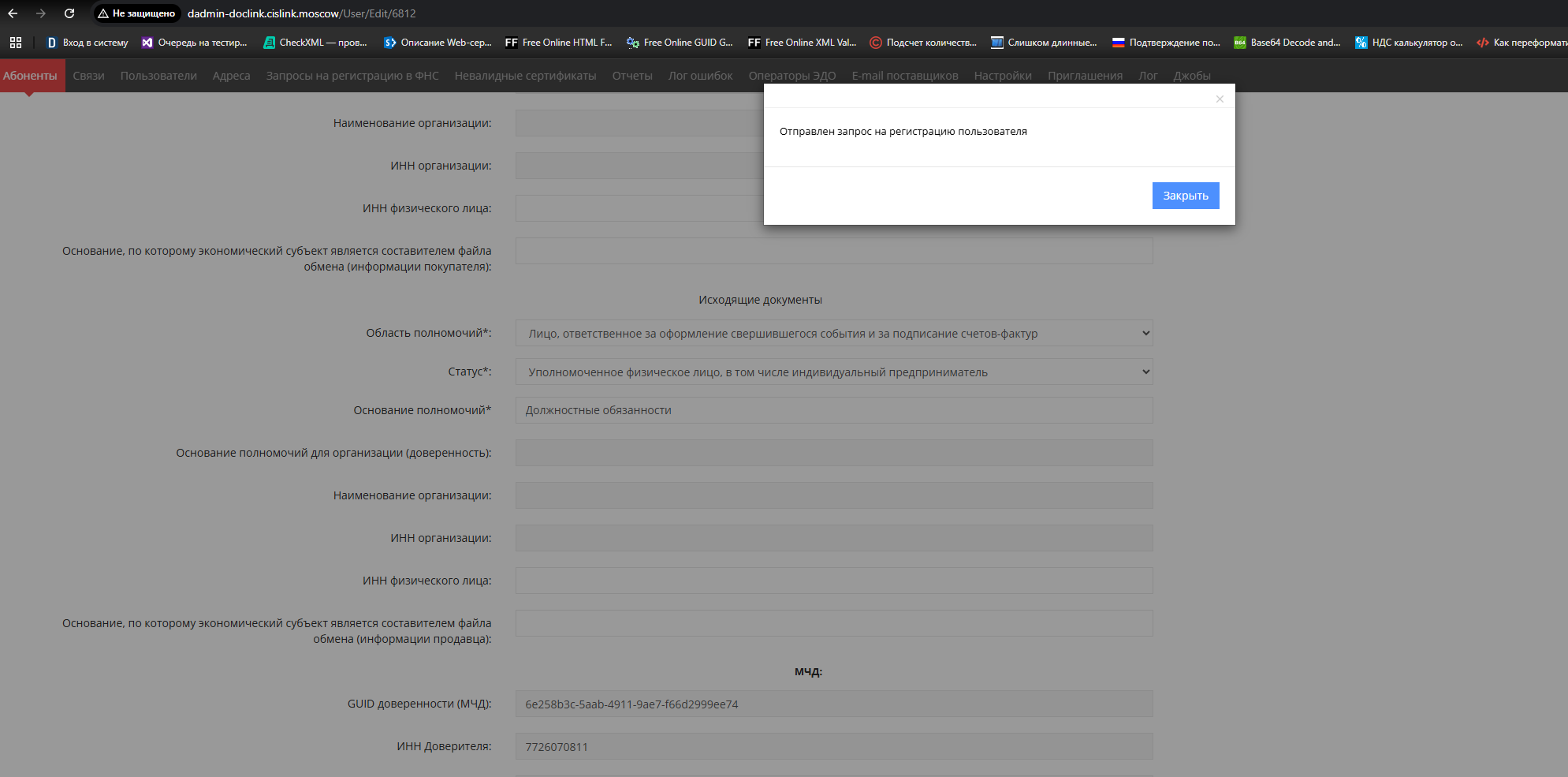Open 'Подтверждение по...' bookmark
The width and height of the screenshot is (1568, 777).
pyautogui.click(x=1167, y=43)
